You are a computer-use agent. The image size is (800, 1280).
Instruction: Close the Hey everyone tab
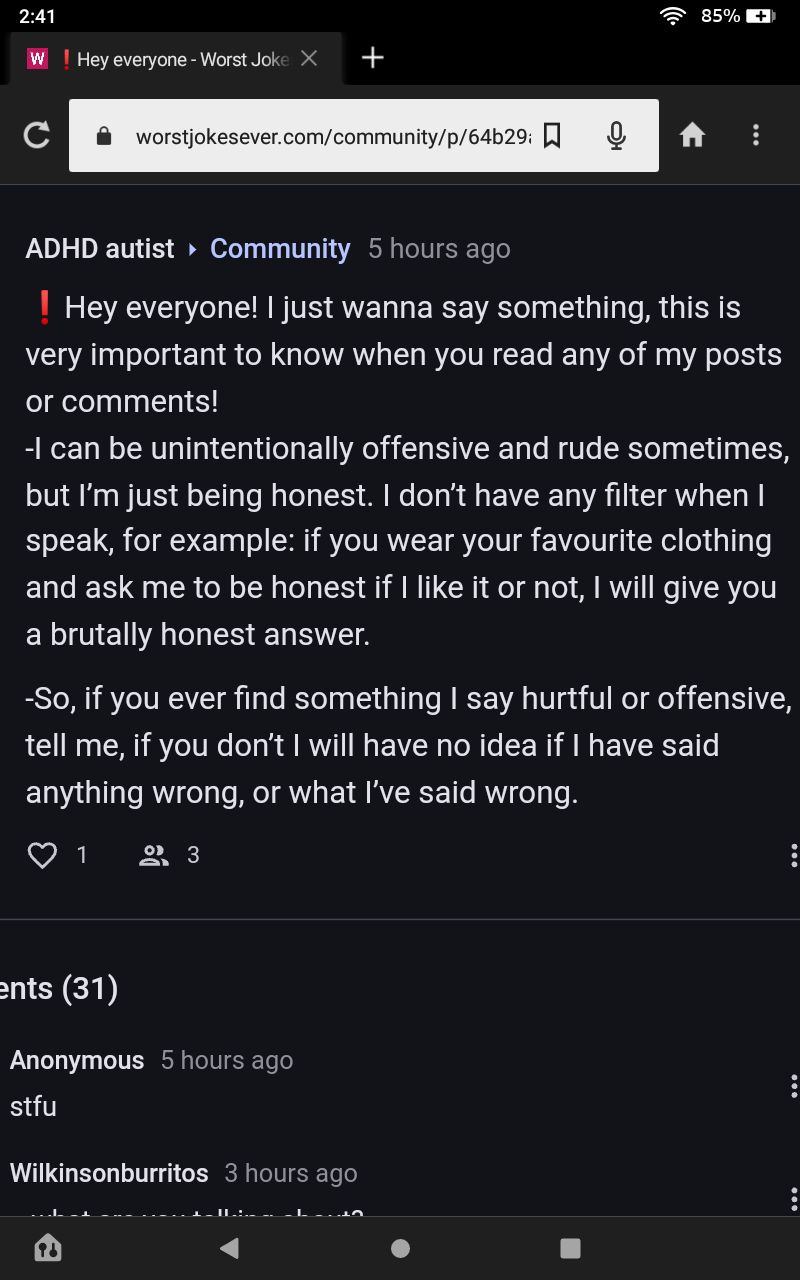[x=309, y=59]
